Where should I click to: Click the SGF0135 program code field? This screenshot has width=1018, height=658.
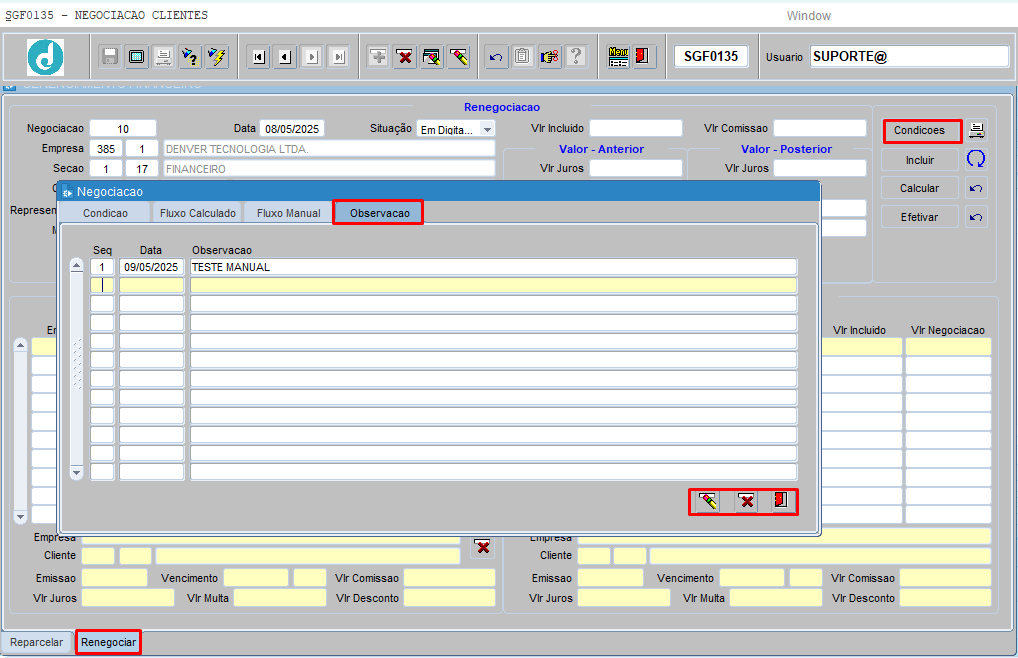[x=711, y=56]
